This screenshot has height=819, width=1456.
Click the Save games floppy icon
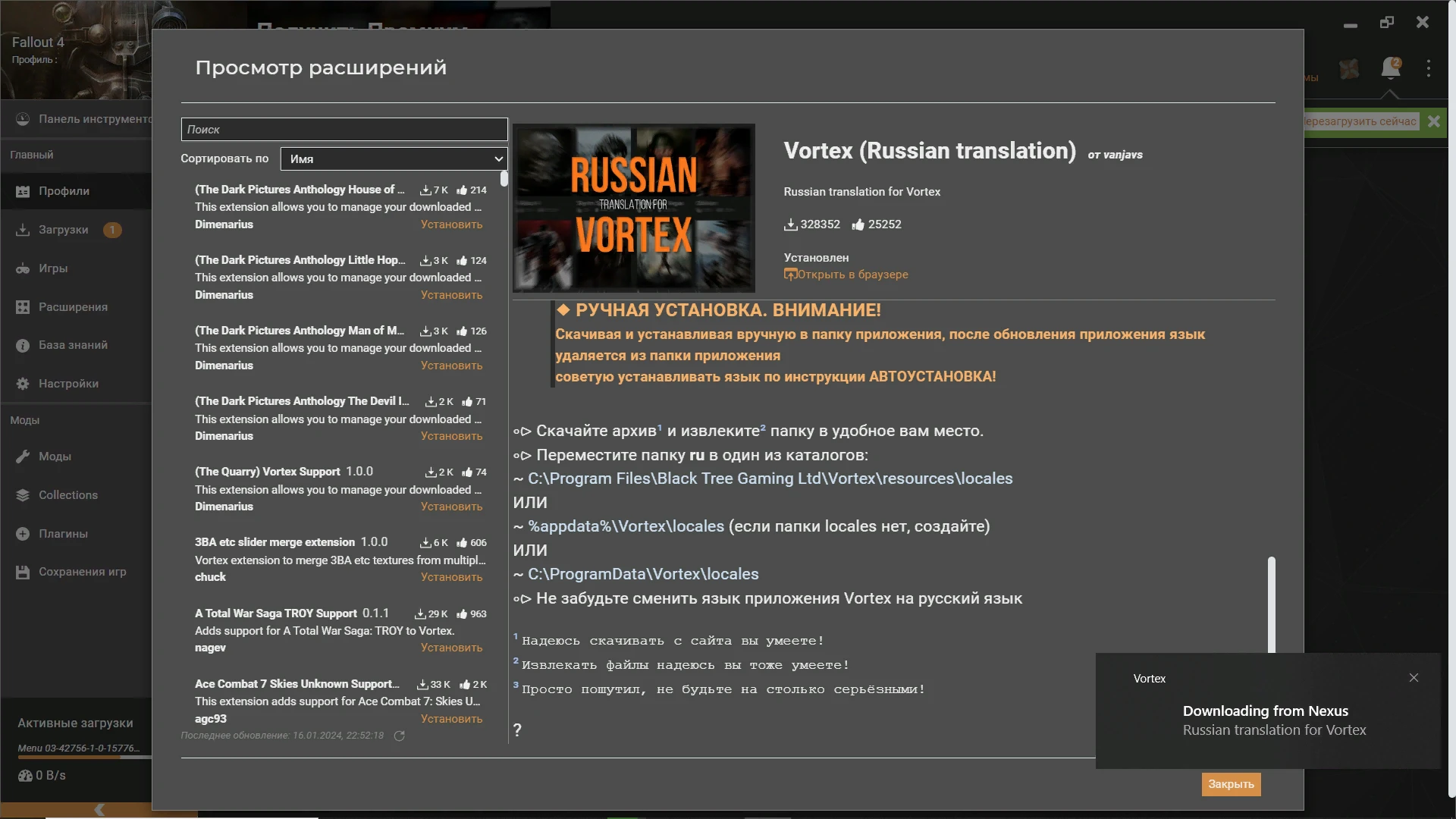[23, 572]
